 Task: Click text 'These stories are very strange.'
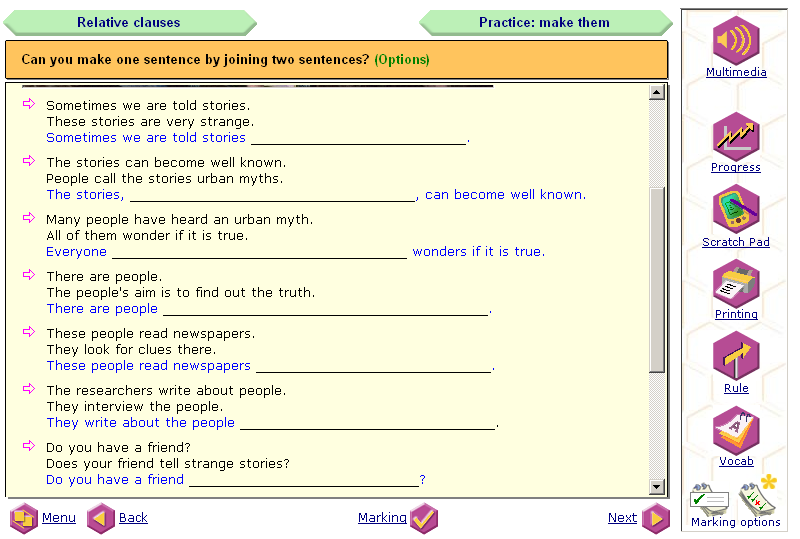point(150,122)
